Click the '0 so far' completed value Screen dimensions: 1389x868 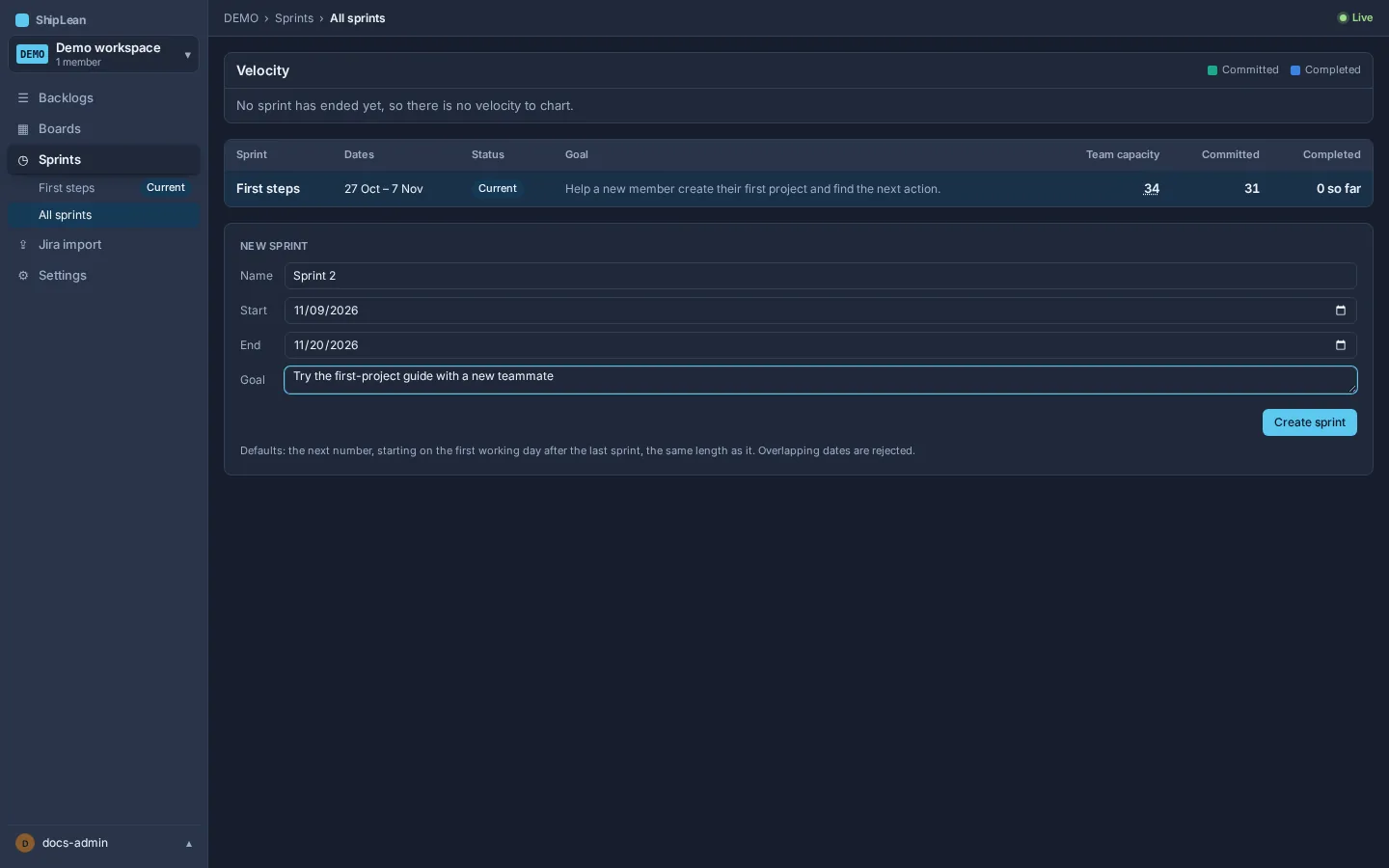tap(1339, 189)
